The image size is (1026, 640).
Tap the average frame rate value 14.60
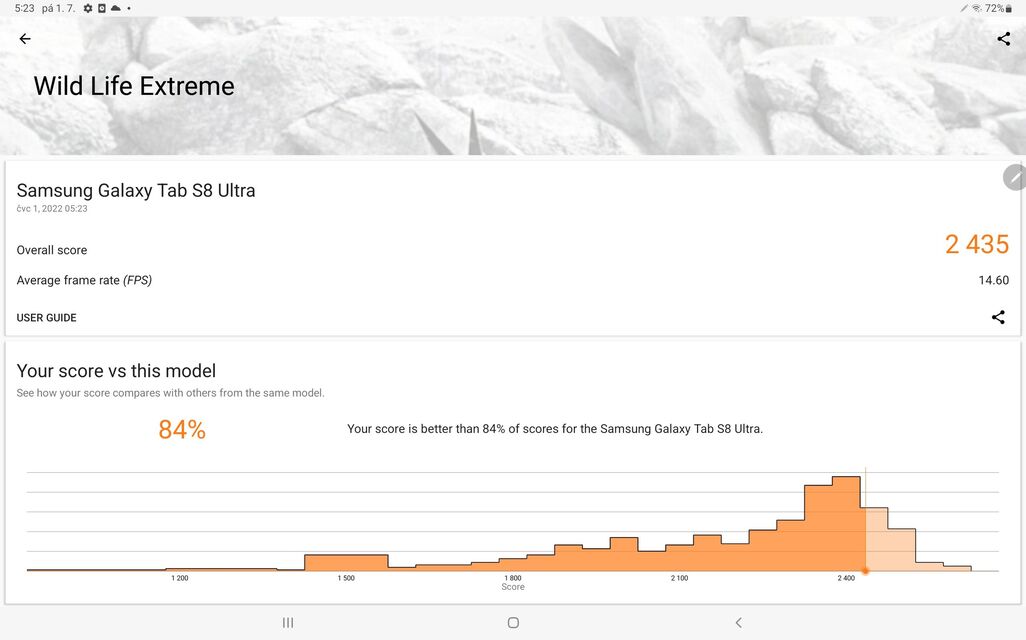[x=993, y=280]
